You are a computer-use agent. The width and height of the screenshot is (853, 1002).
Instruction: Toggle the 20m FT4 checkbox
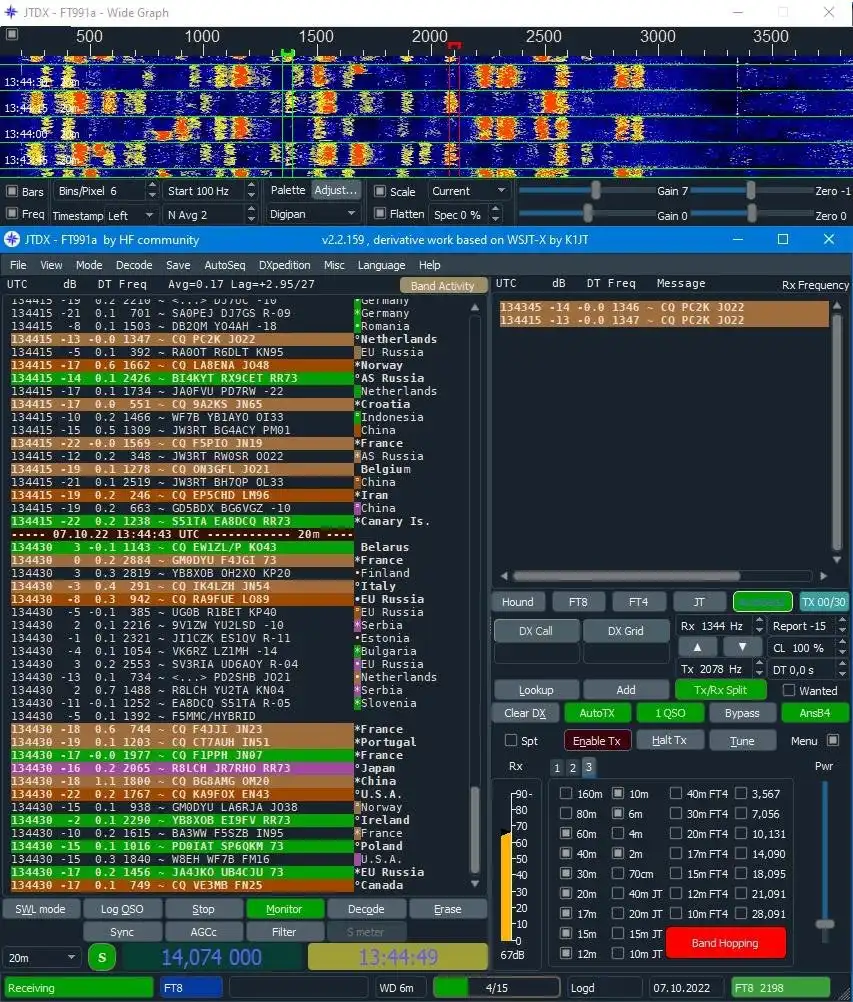pyautogui.click(x=675, y=833)
